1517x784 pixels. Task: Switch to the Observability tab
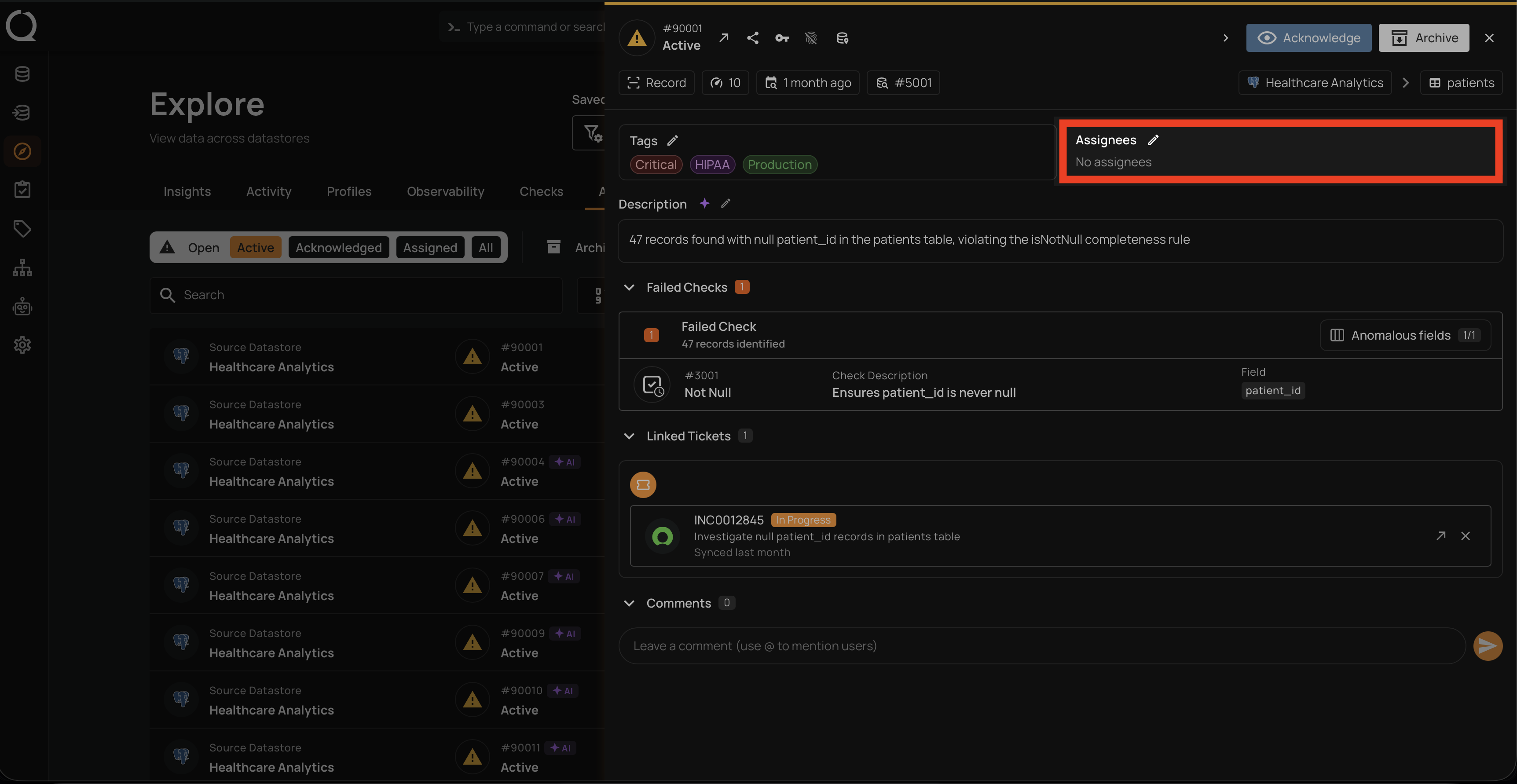(445, 191)
